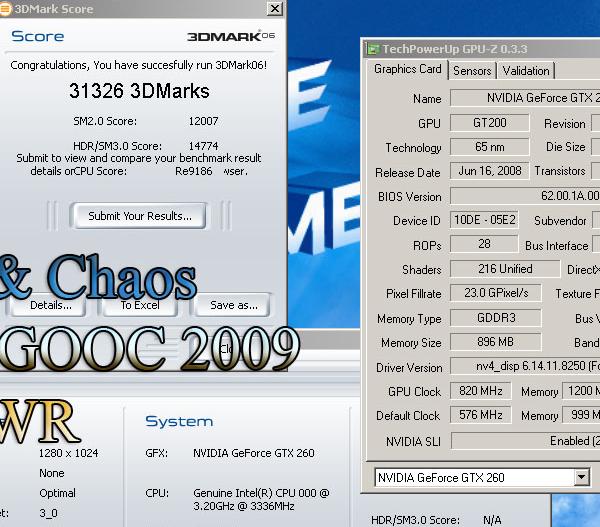This screenshot has width=600, height=527.
Task: Select the 3_0 shader target value
Action: click(x=48, y=513)
